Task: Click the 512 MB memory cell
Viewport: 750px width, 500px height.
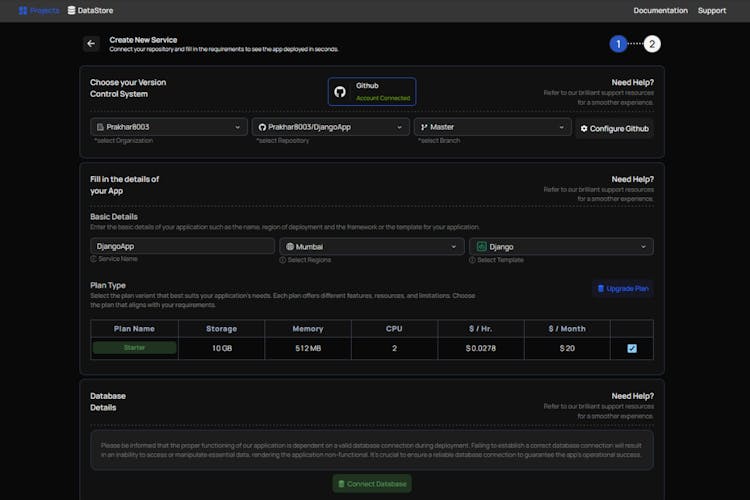Action: pyautogui.click(x=308, y=348)
